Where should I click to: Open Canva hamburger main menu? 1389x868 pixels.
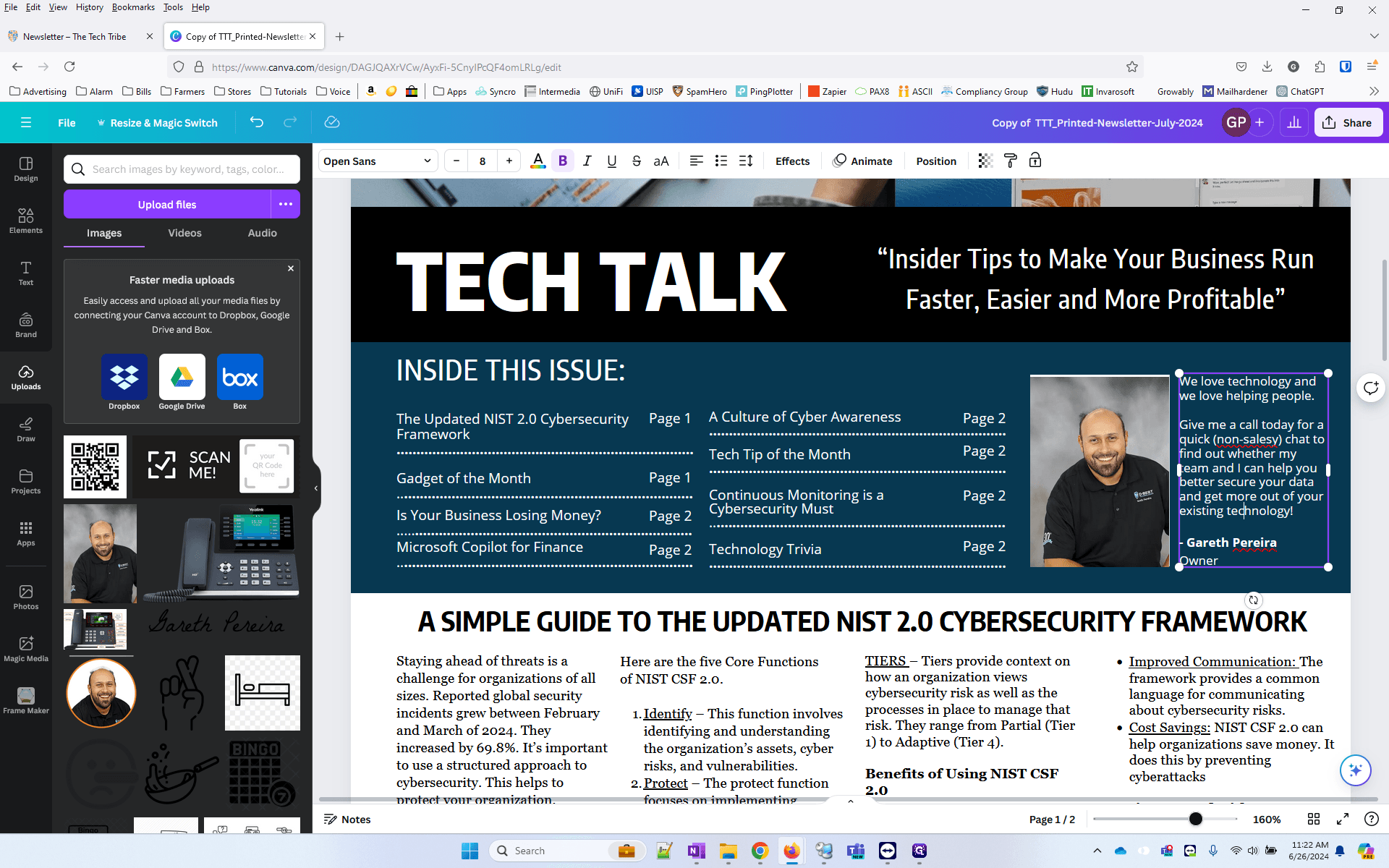[x=26, y=122]
